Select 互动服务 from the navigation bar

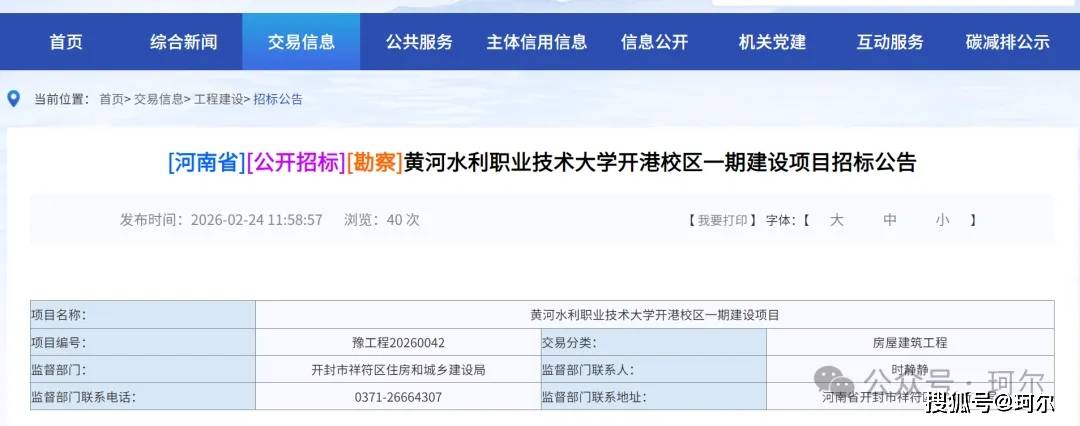[890, 42]
